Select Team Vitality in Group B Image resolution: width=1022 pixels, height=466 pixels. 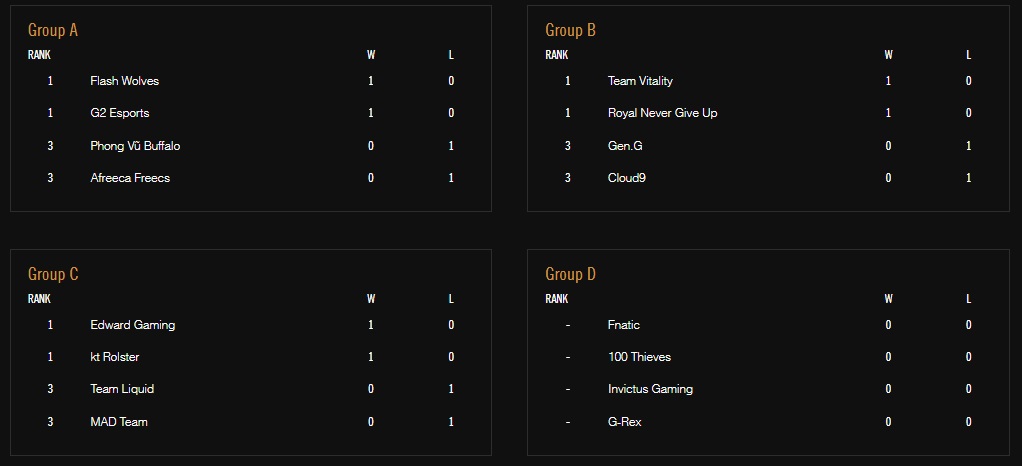(x=640, y=81)
